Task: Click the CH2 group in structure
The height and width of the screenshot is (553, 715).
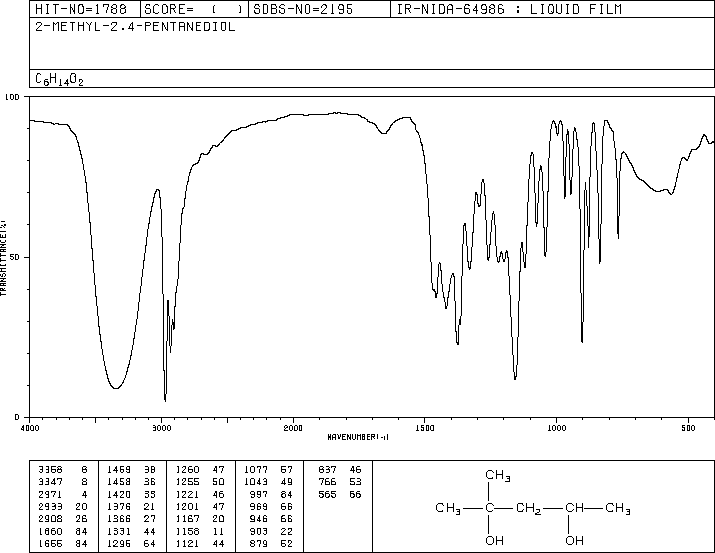Action: pos(528,508)
